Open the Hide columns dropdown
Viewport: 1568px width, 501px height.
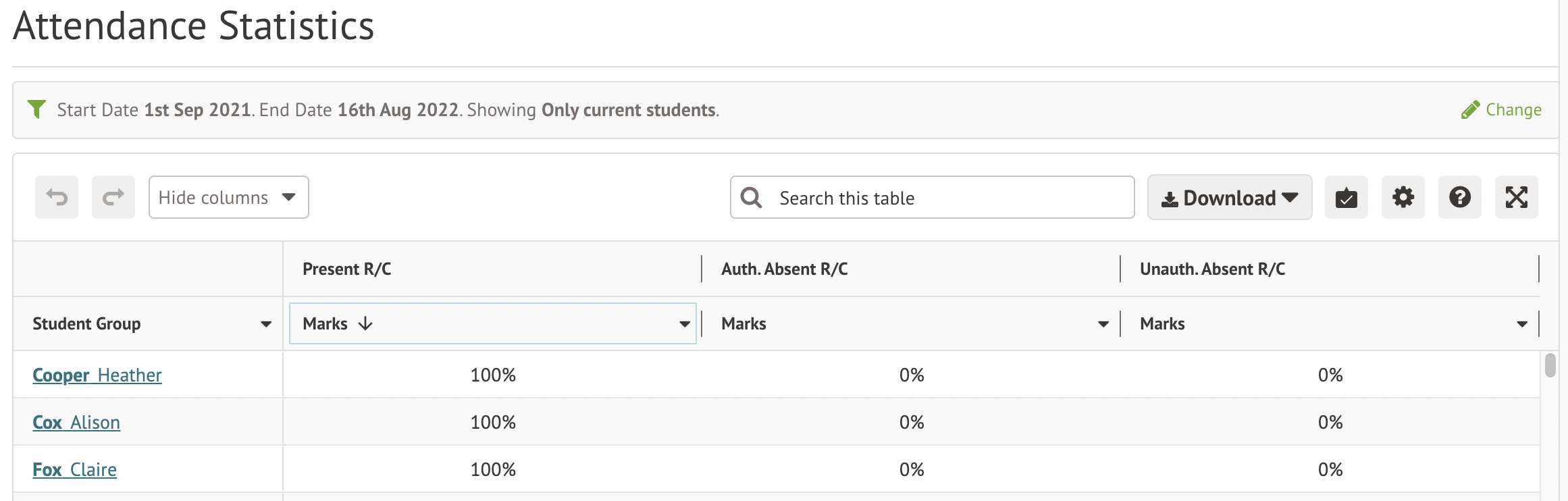(228, 197)
